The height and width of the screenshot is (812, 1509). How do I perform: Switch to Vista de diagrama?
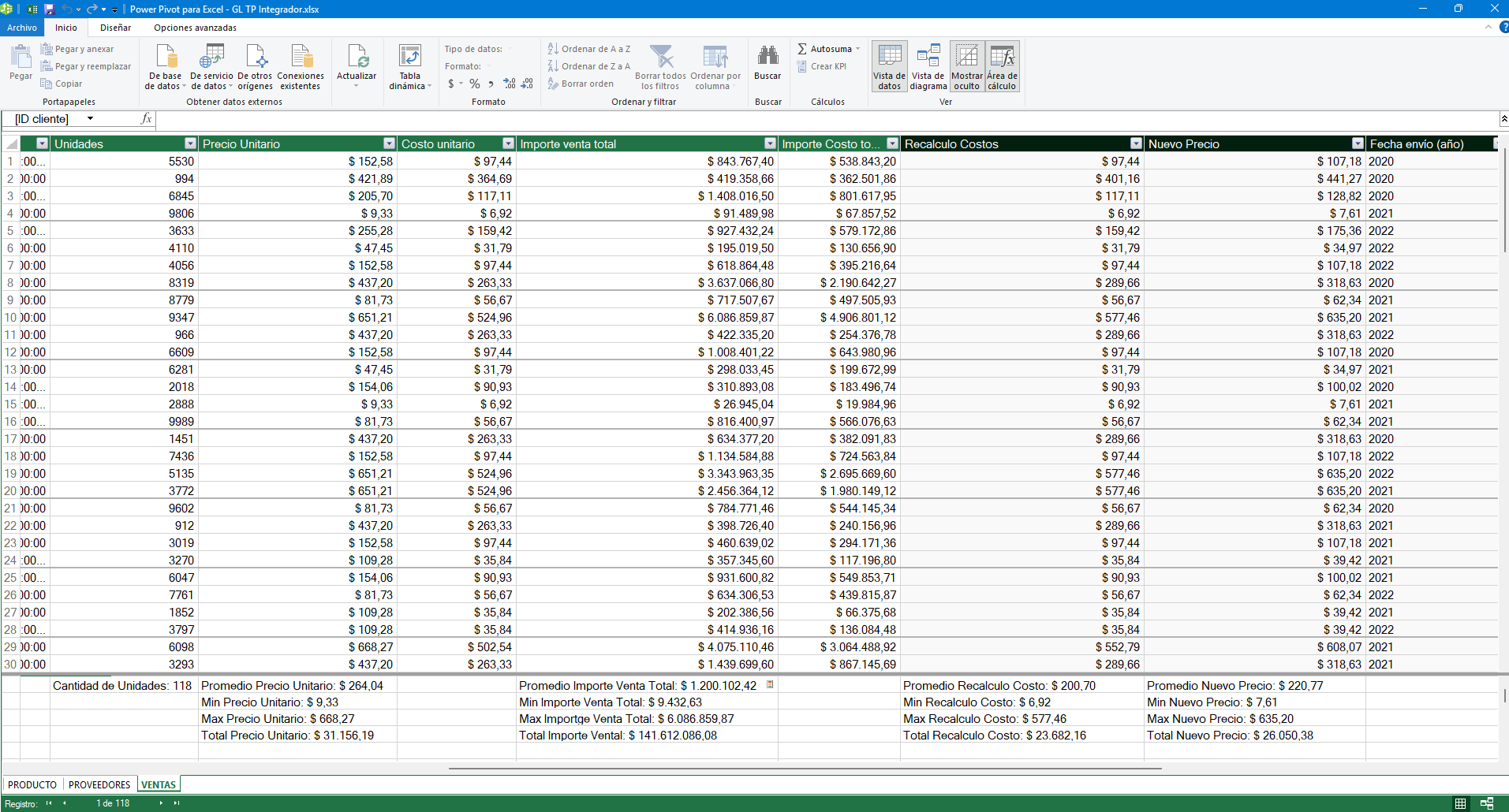tap(928, 67)
